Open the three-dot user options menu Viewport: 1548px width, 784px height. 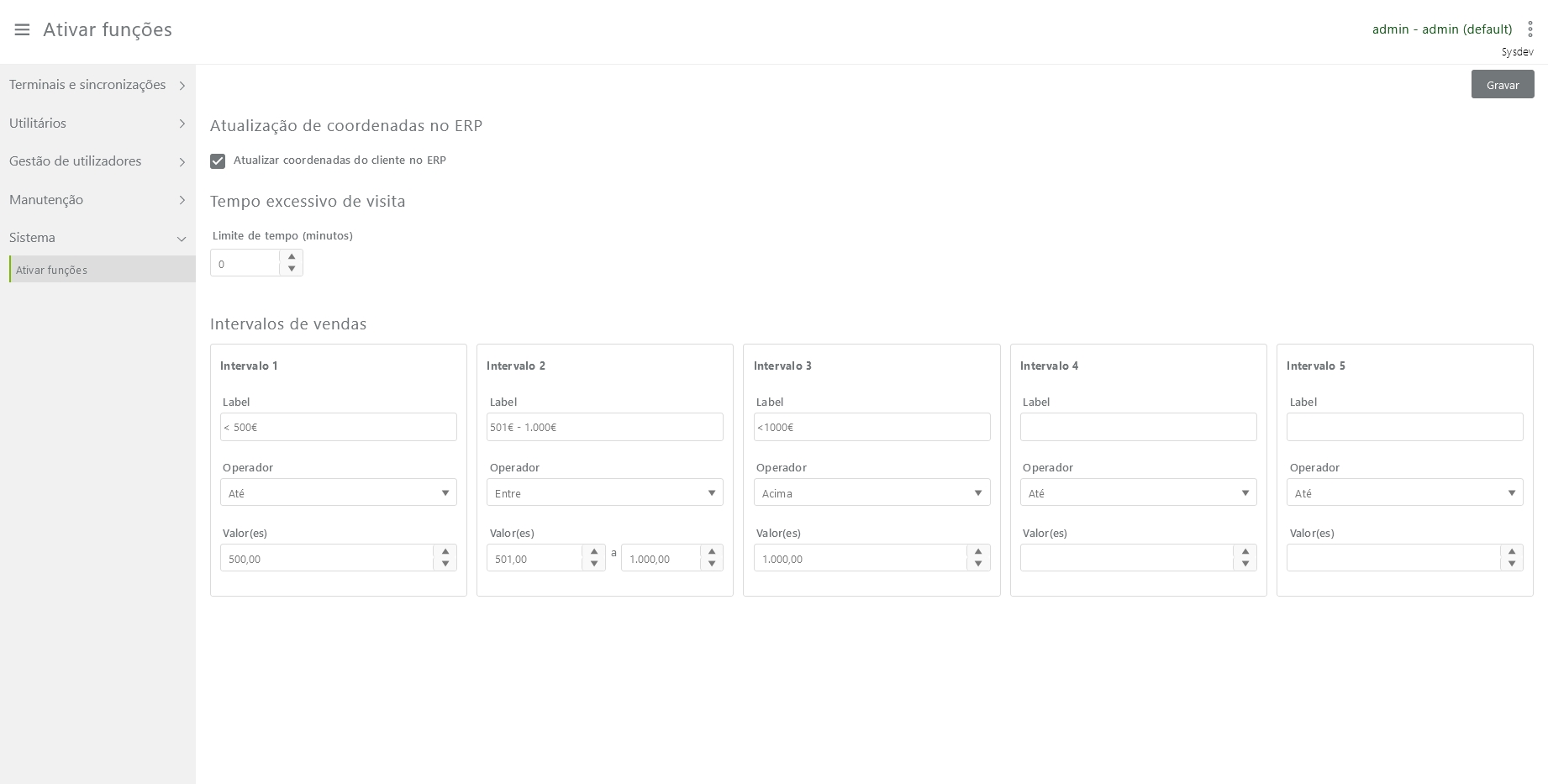pyautogui.click(x=1530, y=29)
